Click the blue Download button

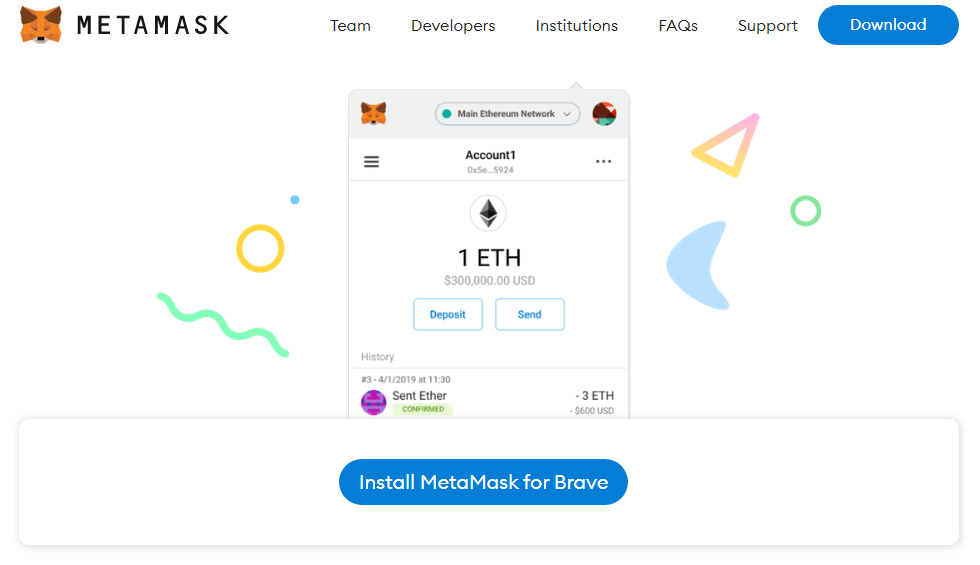[888, 25]
